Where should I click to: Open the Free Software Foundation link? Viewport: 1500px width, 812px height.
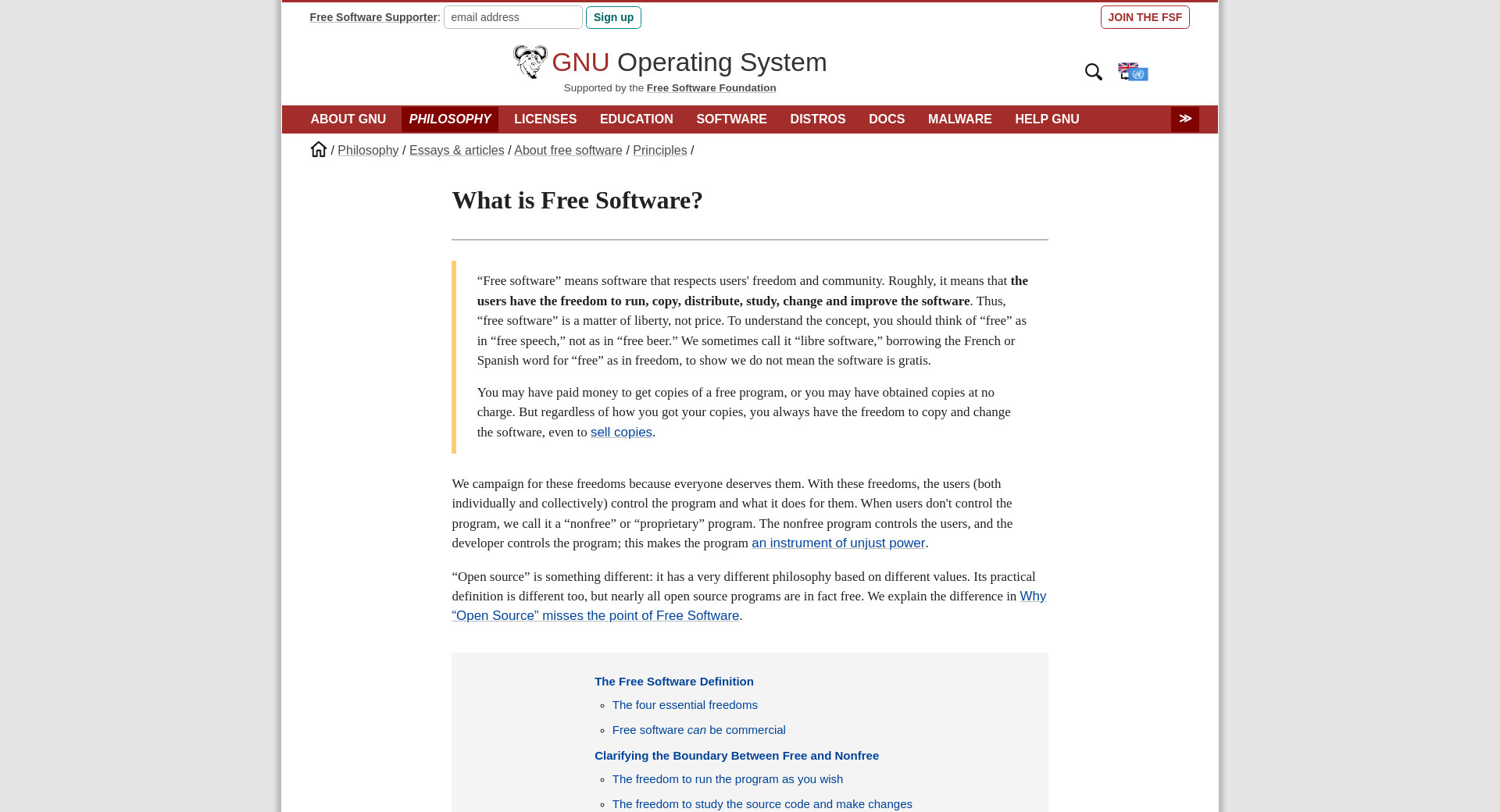tap(712, 88)
